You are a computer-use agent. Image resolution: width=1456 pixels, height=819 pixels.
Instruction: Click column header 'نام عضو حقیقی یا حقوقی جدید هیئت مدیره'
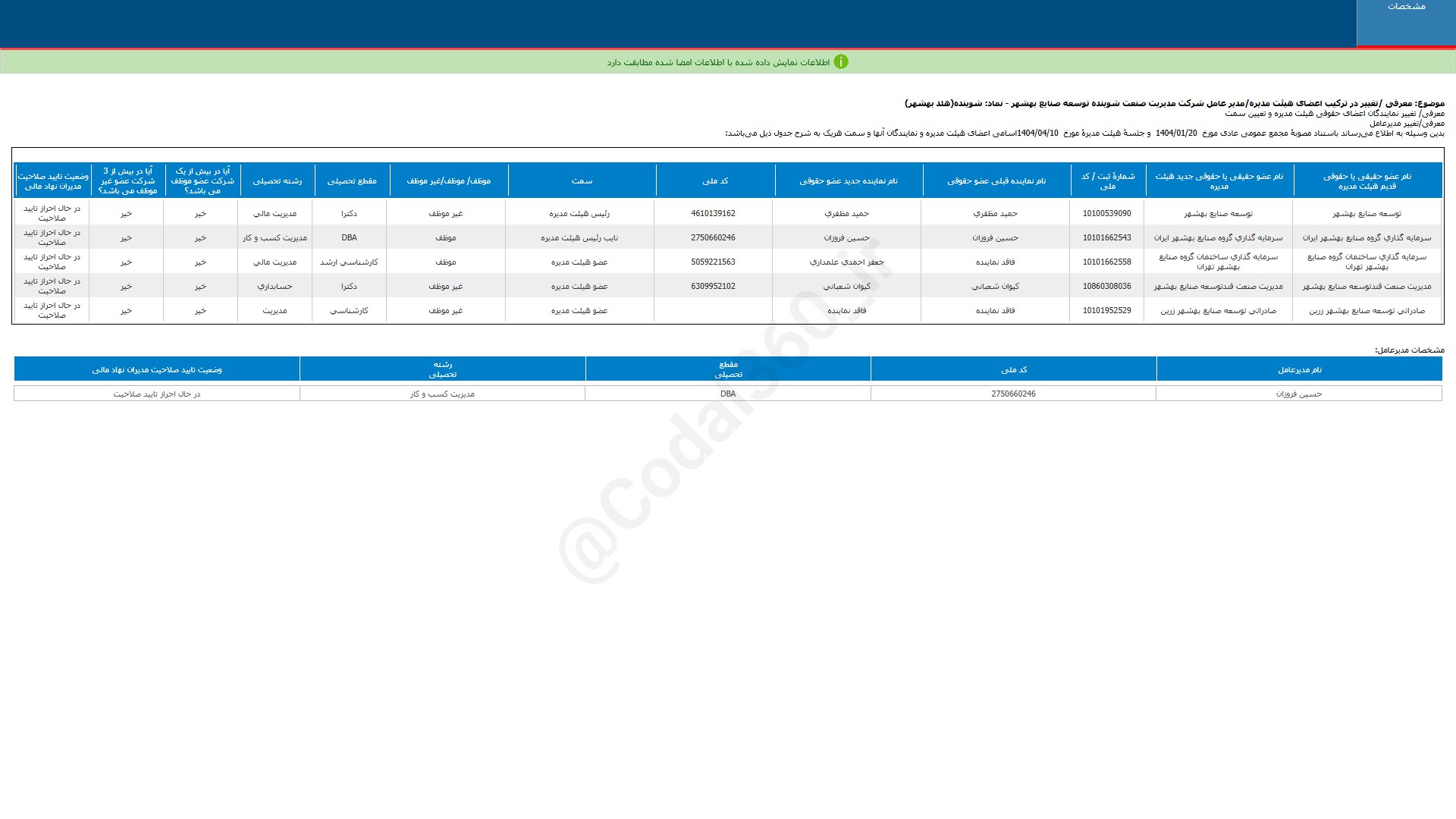tap(1219, 181)
